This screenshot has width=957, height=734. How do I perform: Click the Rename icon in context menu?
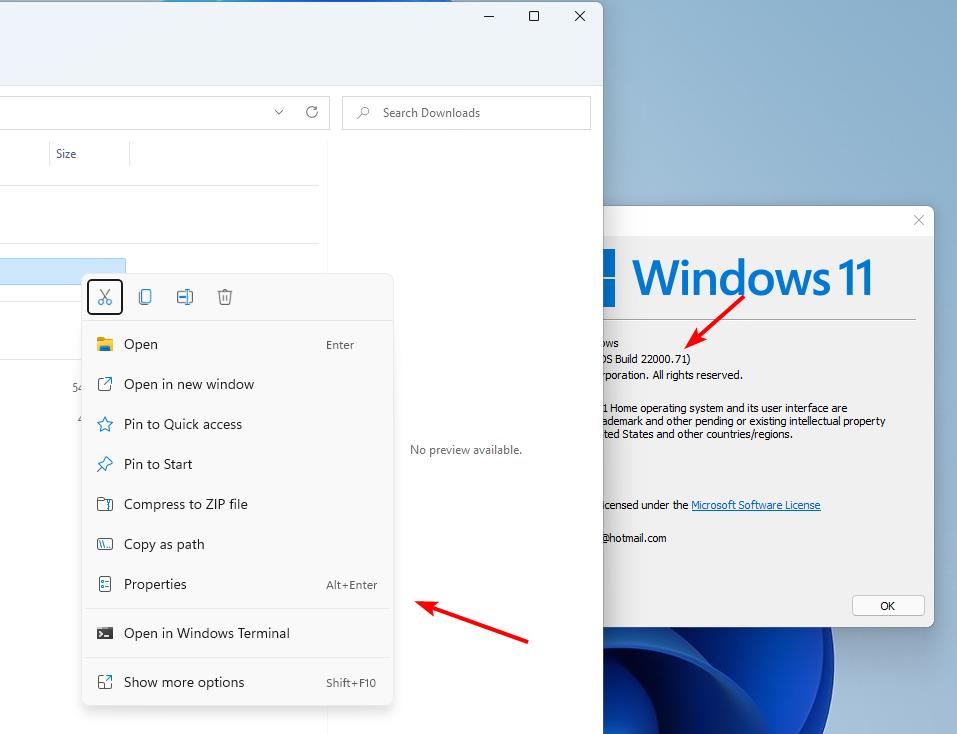pyautogui.click(x=185, y=297)
